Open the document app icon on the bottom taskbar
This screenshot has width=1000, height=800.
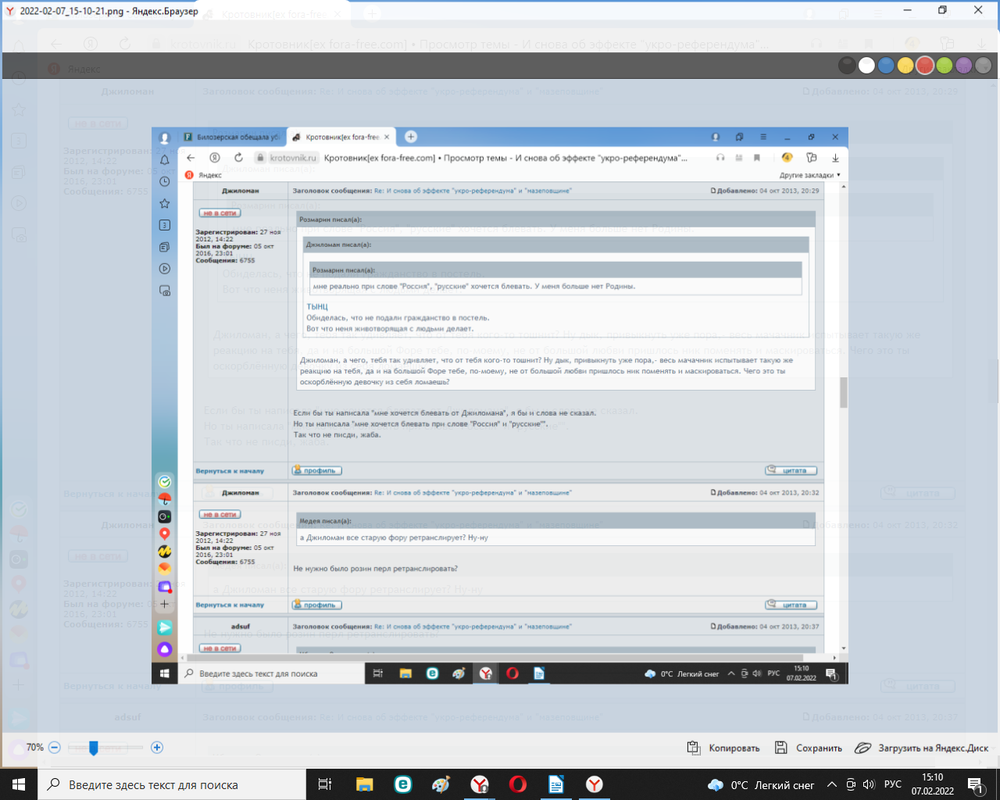pos(556,785)
